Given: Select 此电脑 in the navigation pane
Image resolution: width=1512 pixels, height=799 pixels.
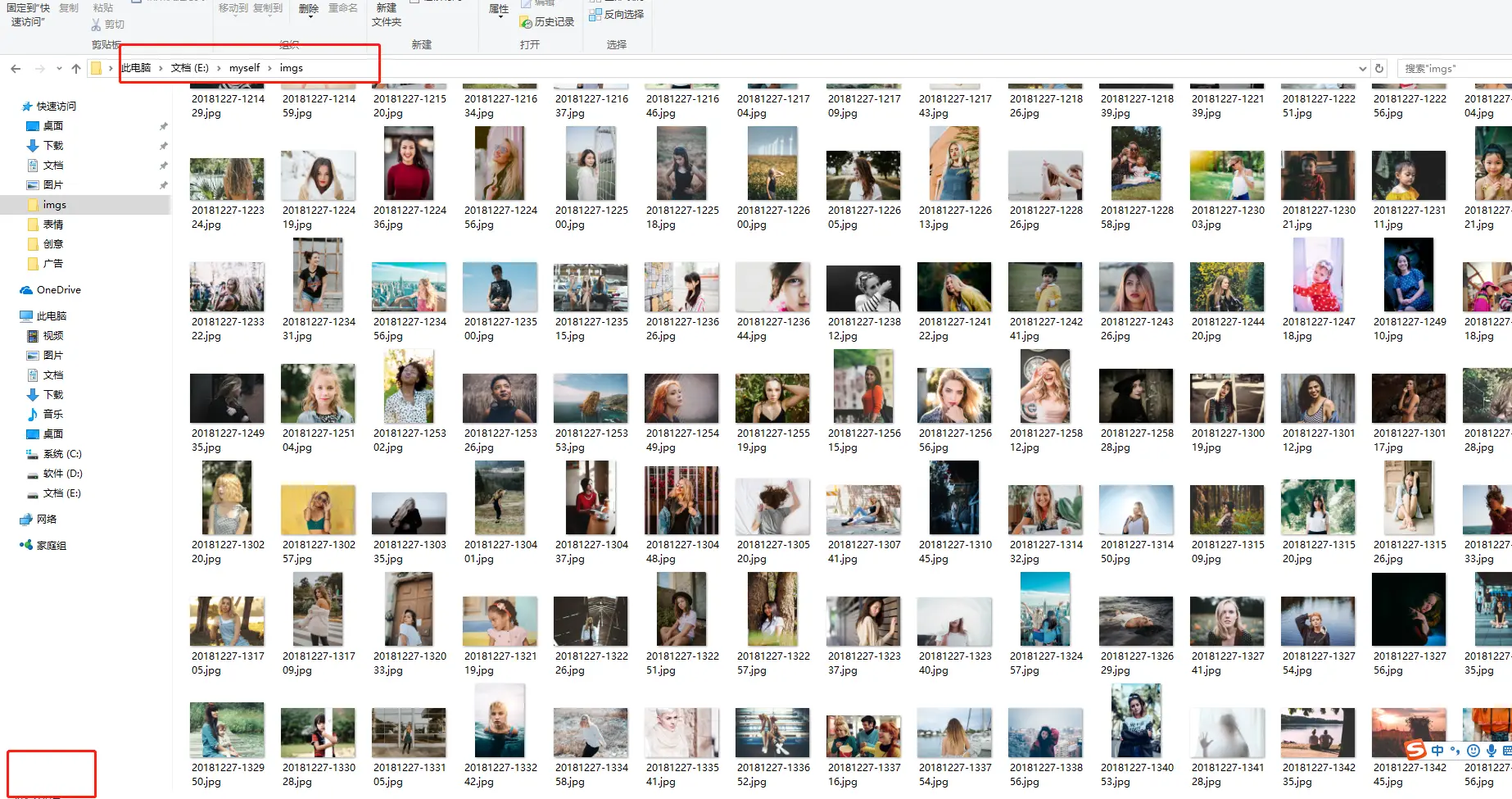Looking at the screenshot, I should coord(43,316).
